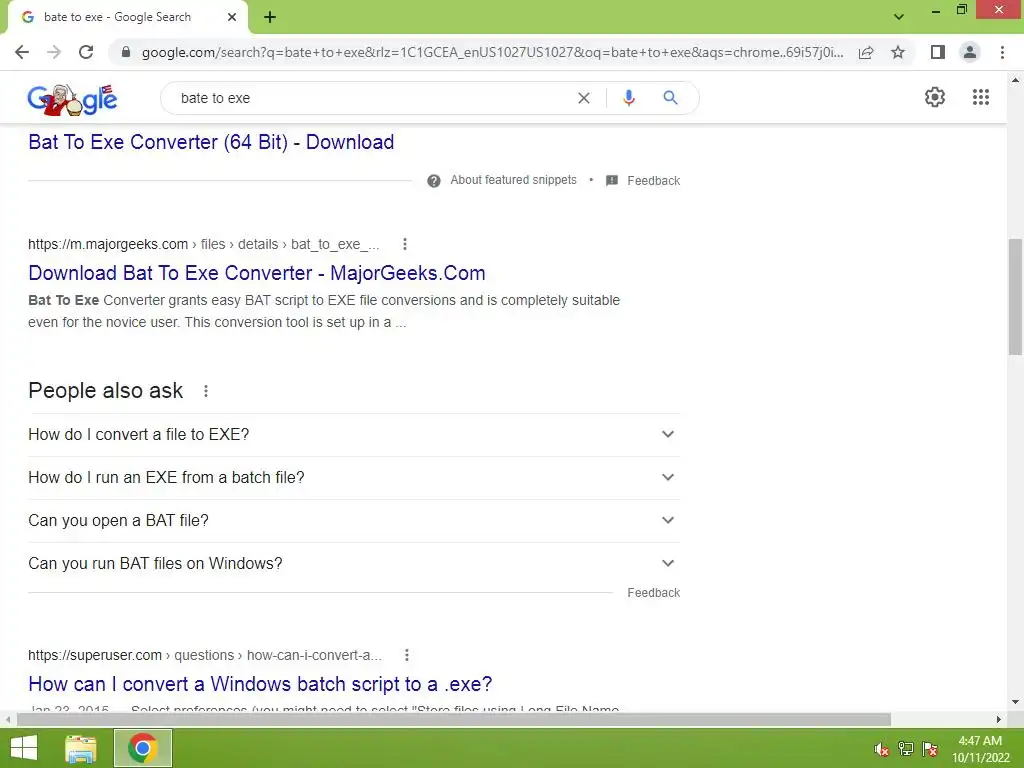Go back to the previous page
Image resolution: width=1024 pixels, height=768 pixels.
click(x=22, y=52)
